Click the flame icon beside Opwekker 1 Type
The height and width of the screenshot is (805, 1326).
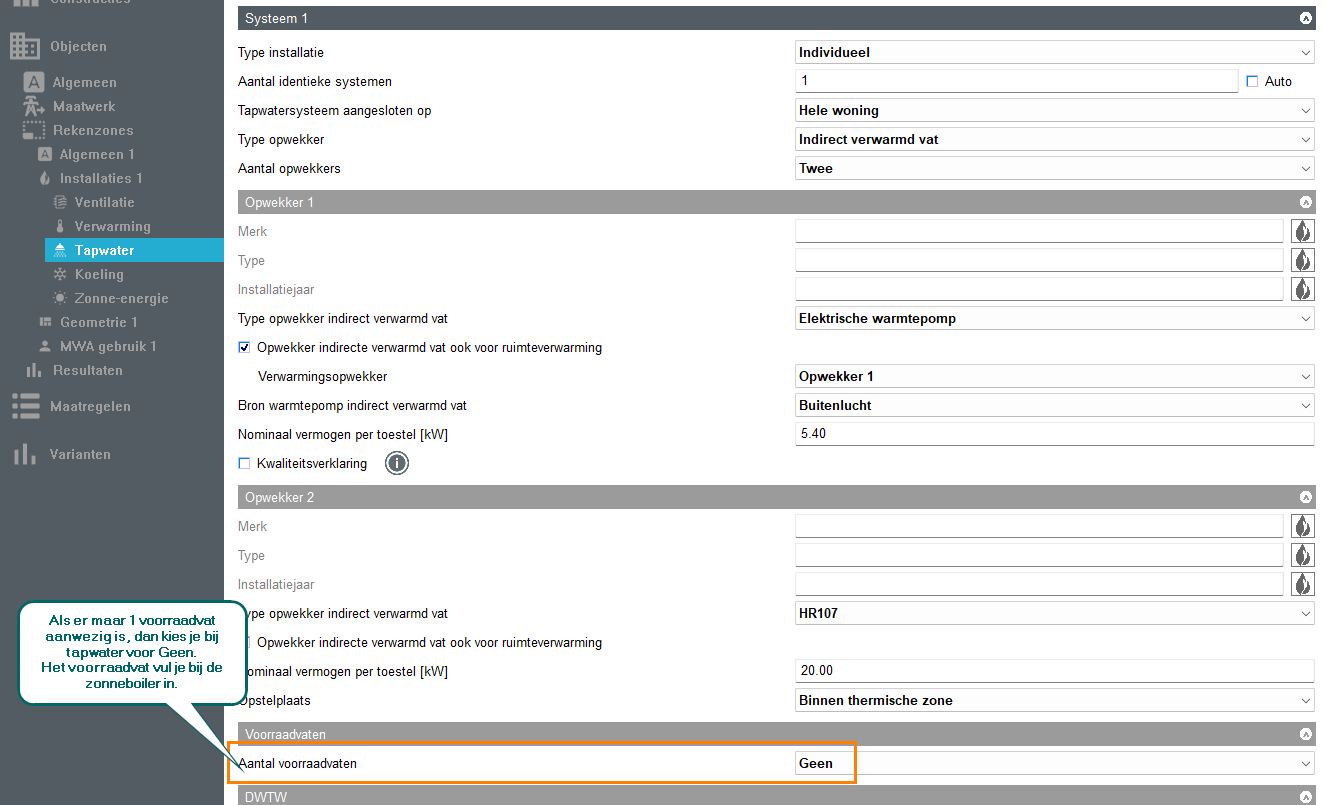[1302, 260]
